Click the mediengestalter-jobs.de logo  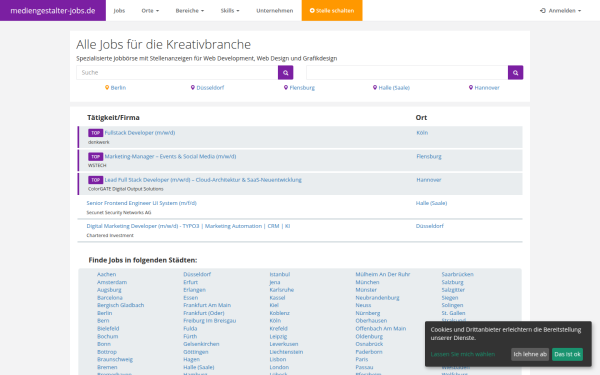pos(53,11)
